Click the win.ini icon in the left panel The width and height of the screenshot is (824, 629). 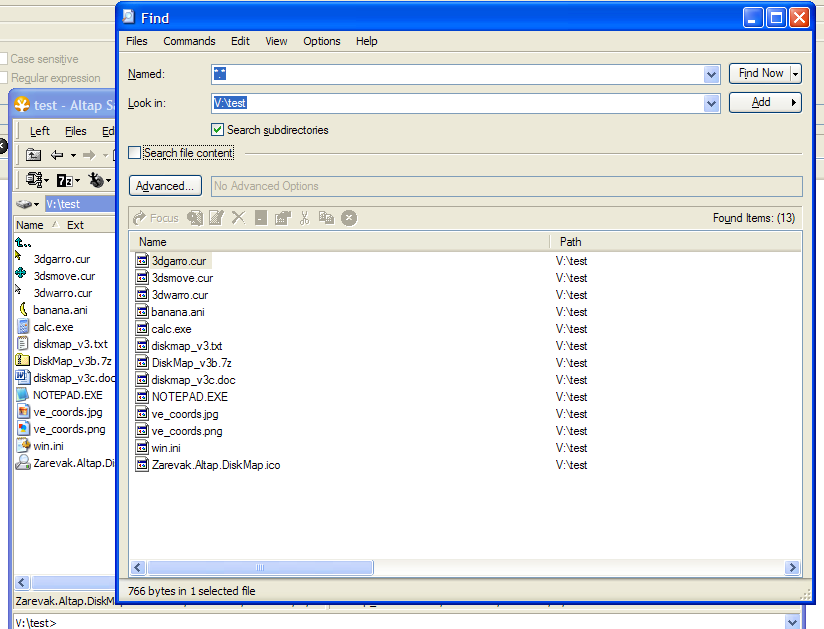pyautogui.click(x=23, y=446)
